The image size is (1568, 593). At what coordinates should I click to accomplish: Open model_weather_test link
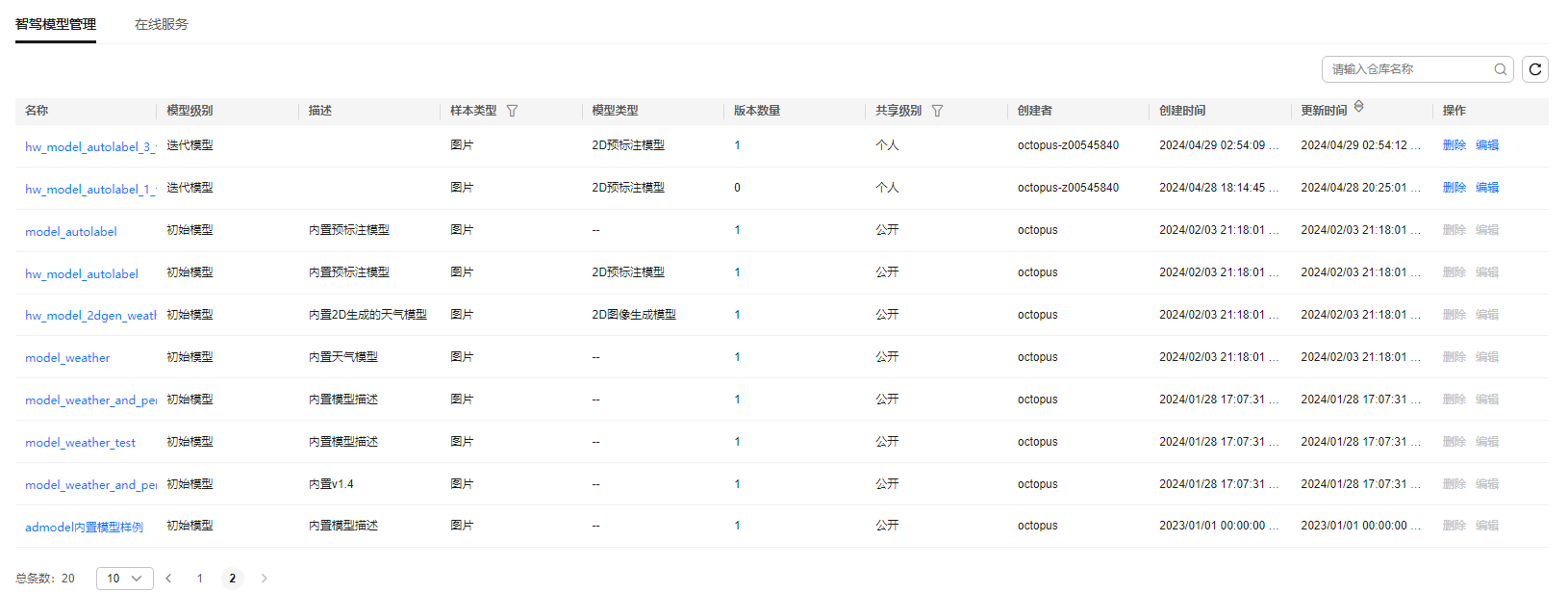pos(80,443)
